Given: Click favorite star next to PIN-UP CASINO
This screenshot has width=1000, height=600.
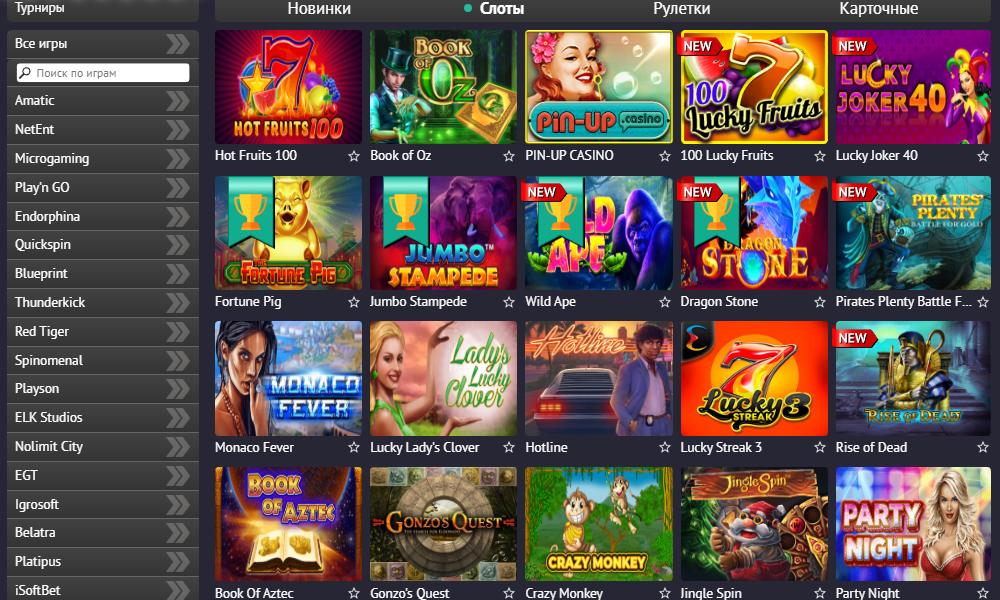Looking at the screenshot, I should pyautogui.click(x=665, y=156).
